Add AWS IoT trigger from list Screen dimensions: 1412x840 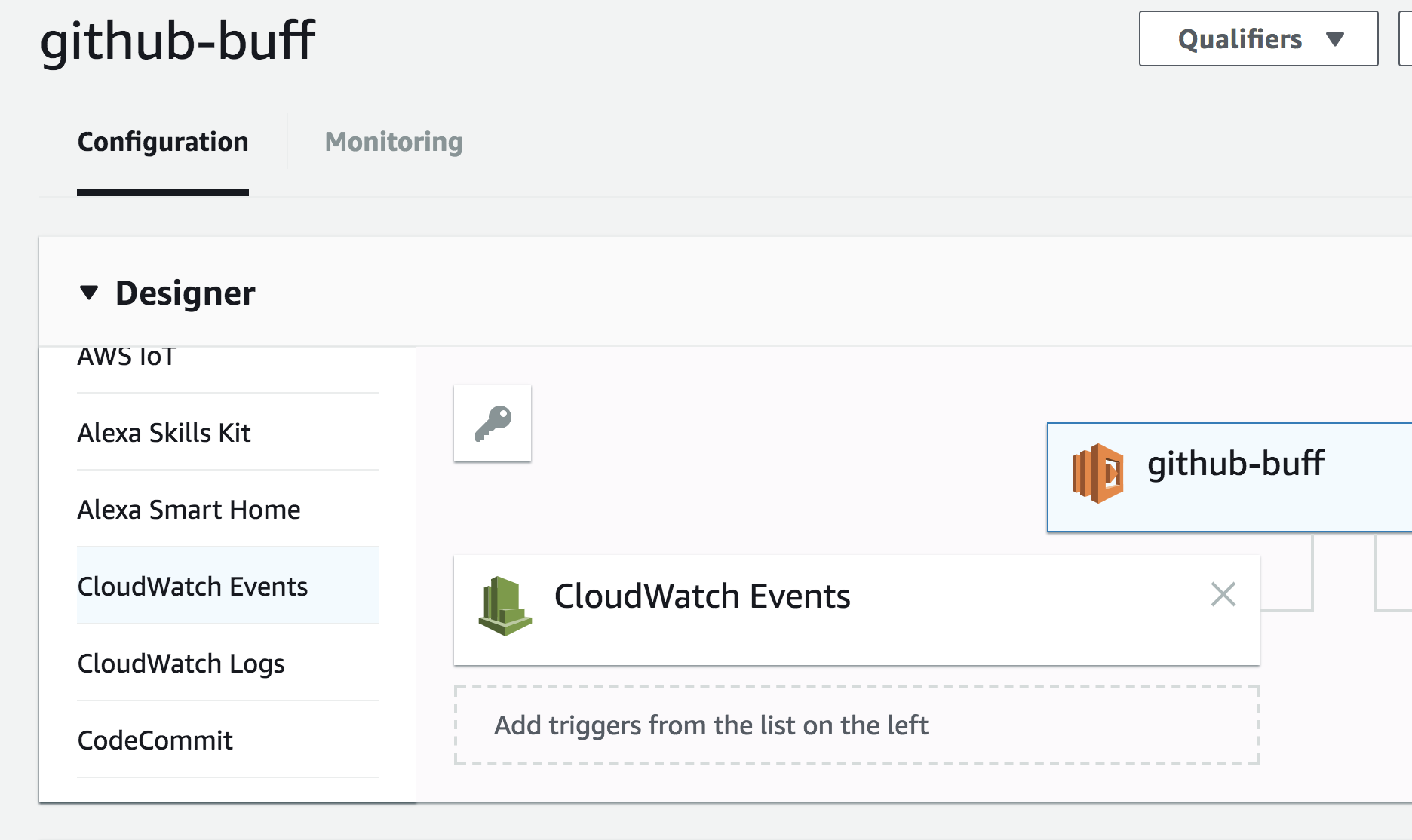pyautogui.click(x=126, y=357)
